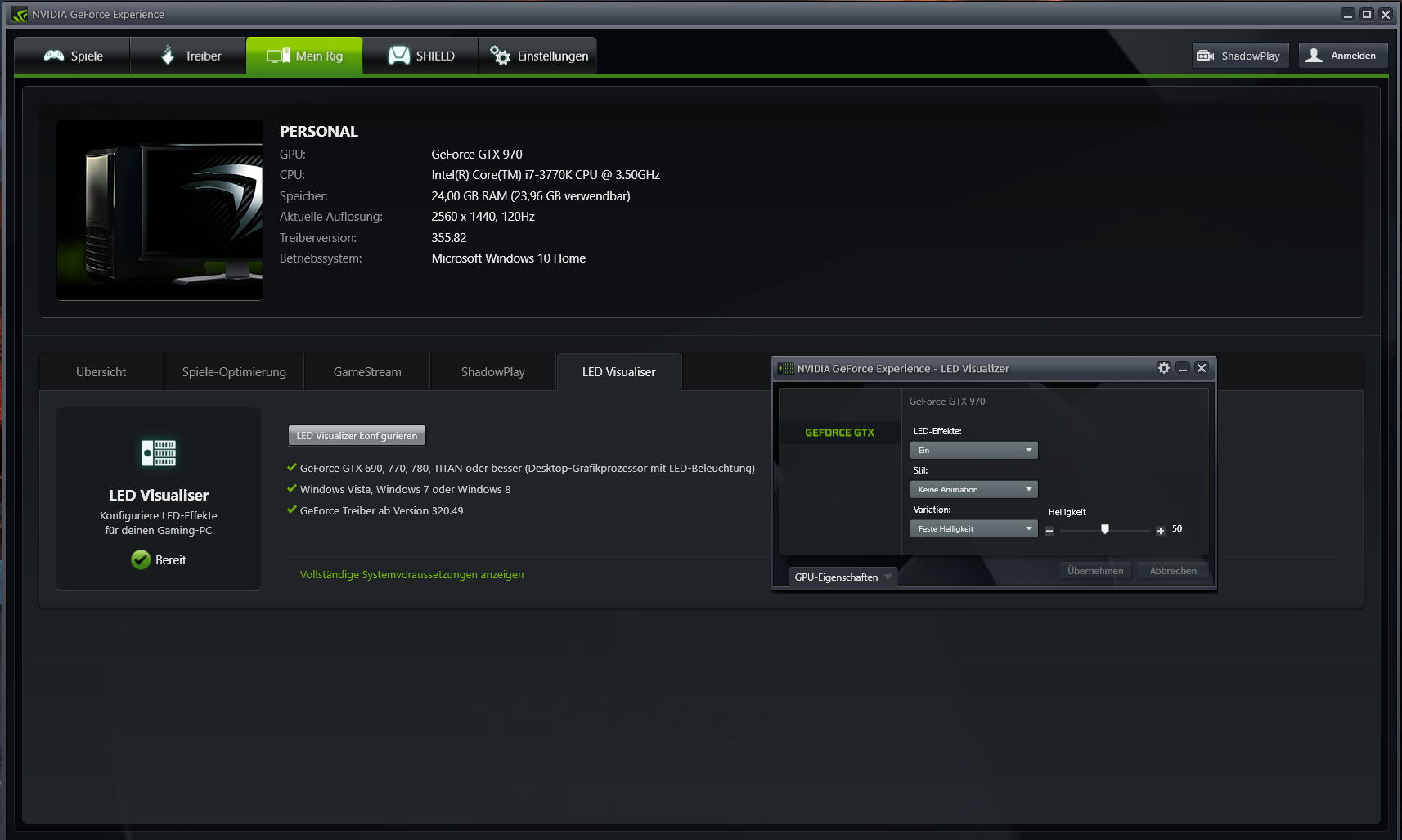Click the download arrow icon on Treiber

pyautogui.click(x=168, y=55)
